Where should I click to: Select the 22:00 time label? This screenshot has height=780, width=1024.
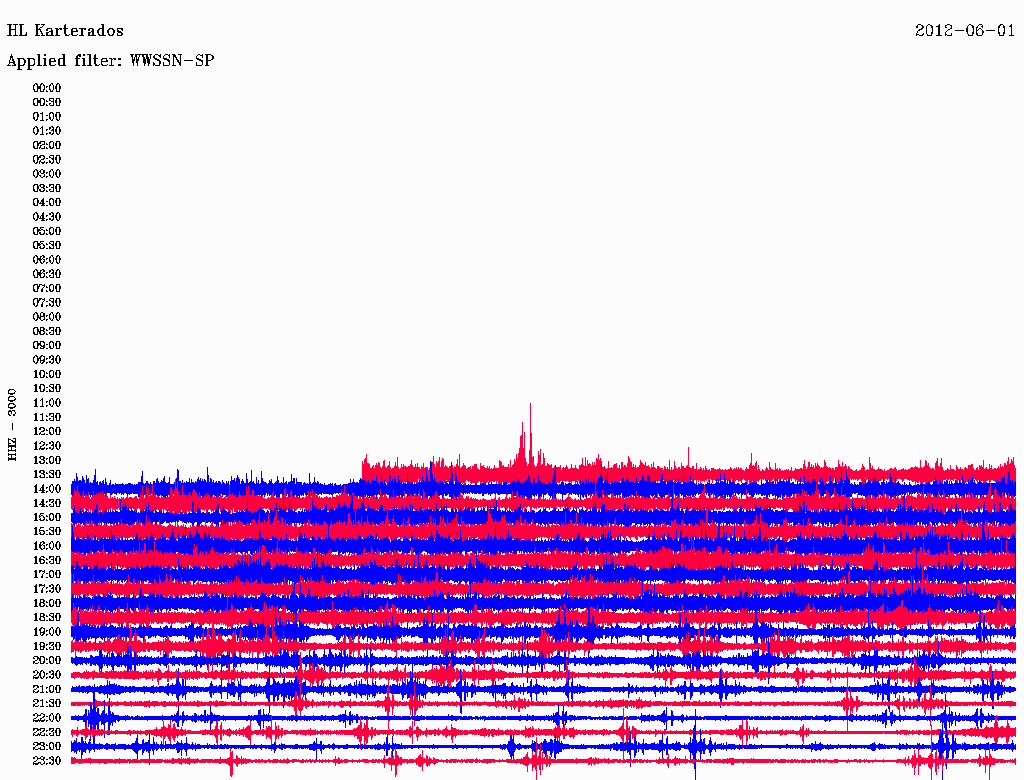click(47, 718)
